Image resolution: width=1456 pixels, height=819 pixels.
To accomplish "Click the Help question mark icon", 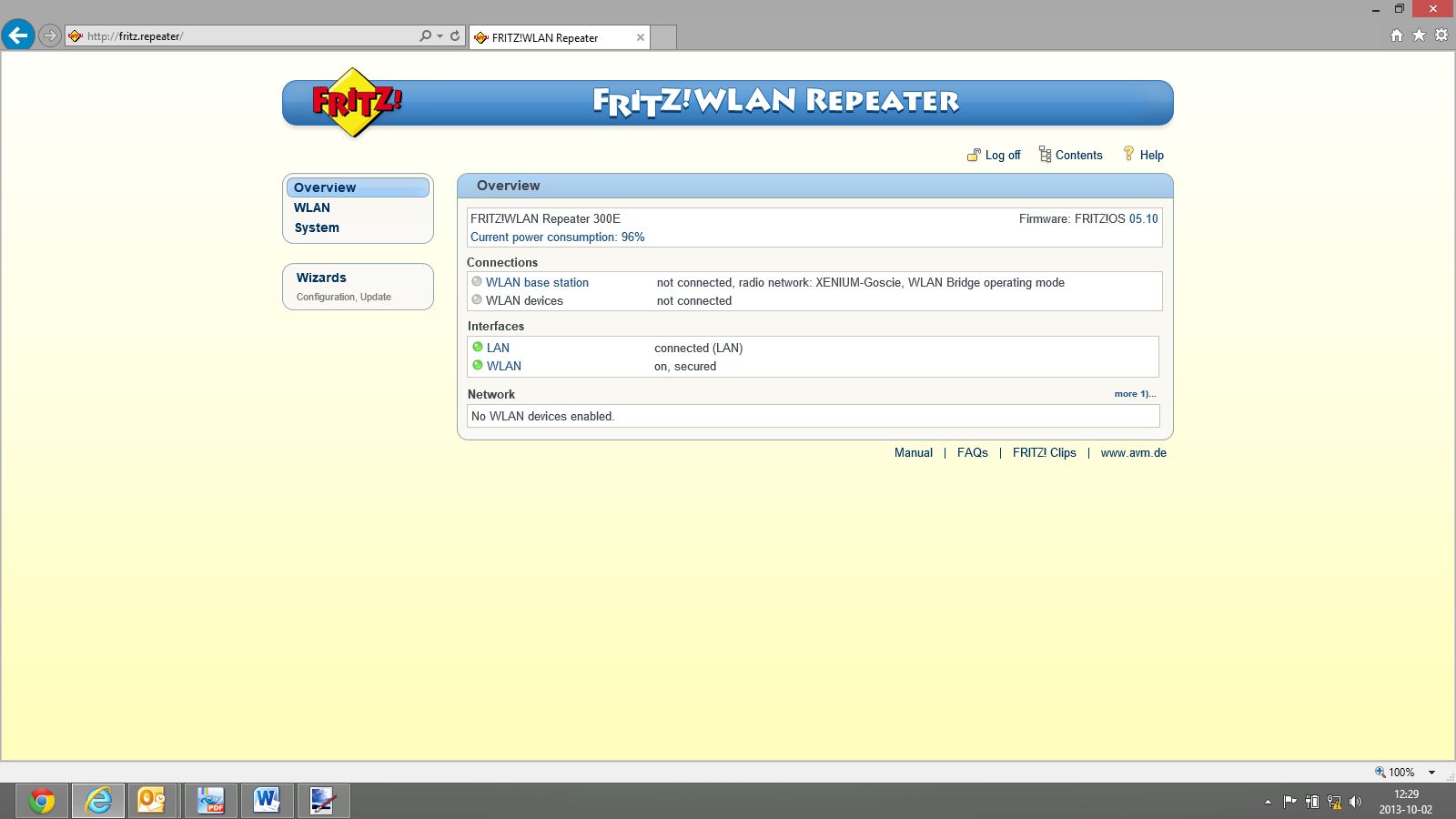I will coord(1128,154).
